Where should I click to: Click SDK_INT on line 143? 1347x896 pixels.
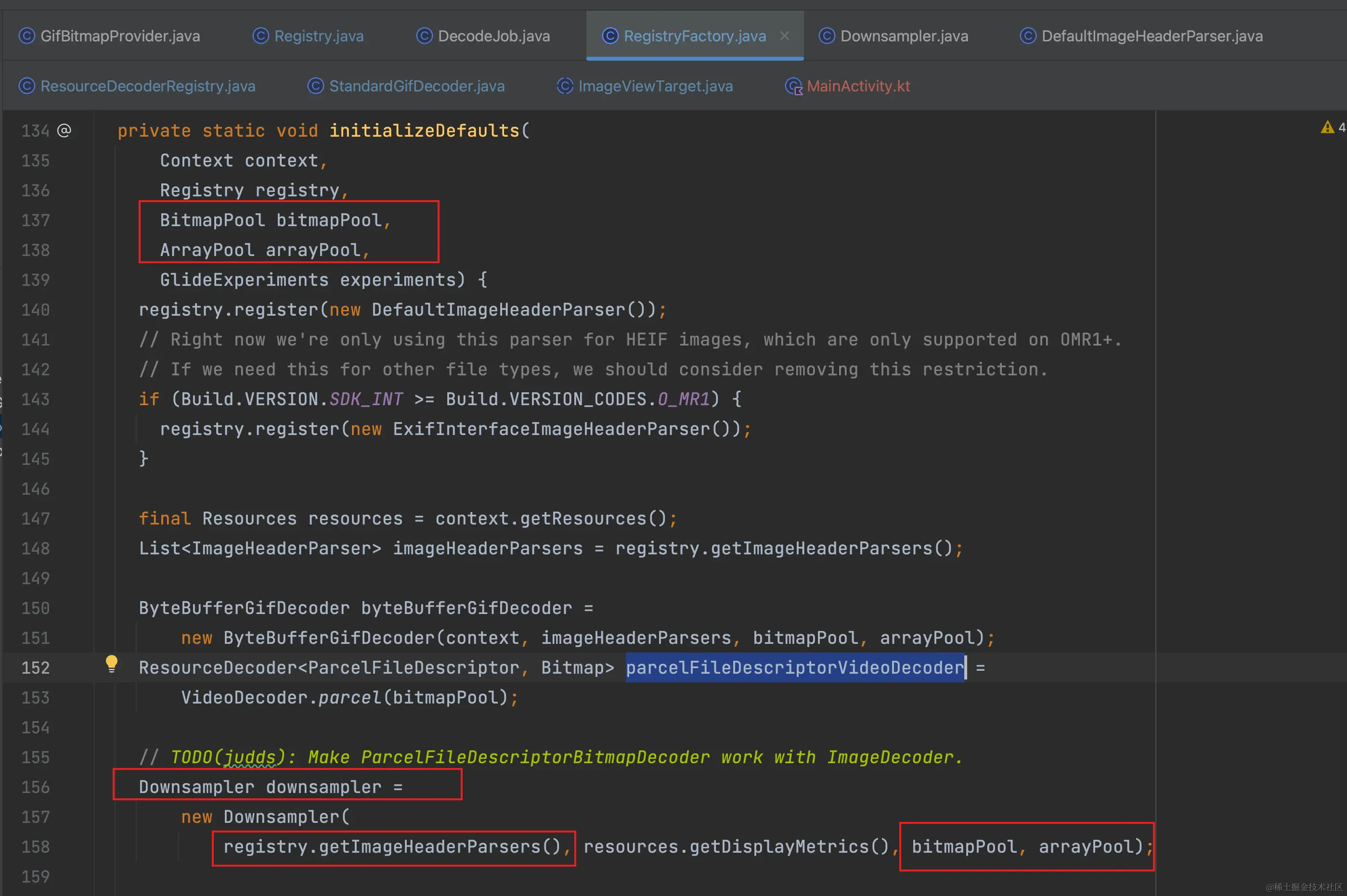click(366, 399)
